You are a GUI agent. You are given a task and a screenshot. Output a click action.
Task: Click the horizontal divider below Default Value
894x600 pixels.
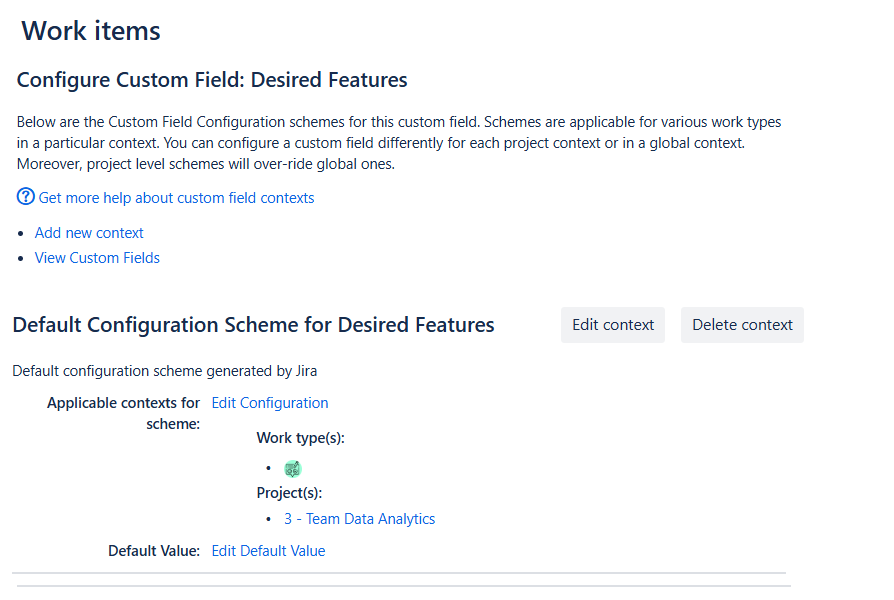coord(400,573)
